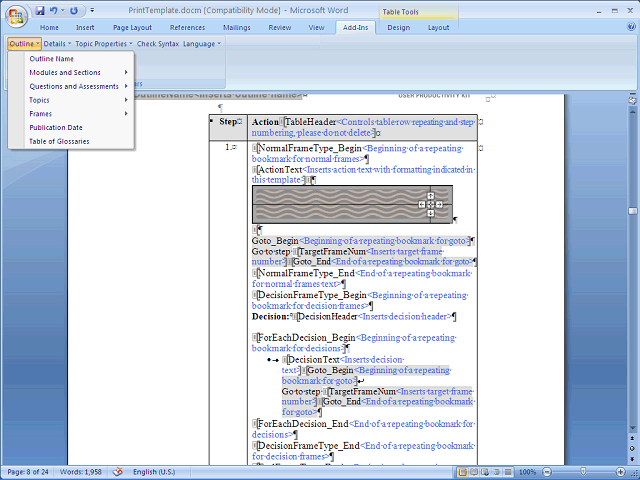
Task: Click the zoom slider handle
Action: (584, 472)
